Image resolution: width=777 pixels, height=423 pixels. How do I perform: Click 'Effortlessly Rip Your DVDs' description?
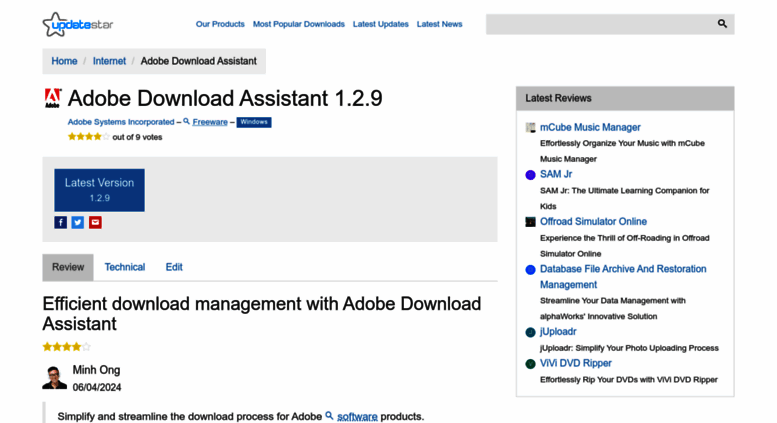[x=629, y=379]
